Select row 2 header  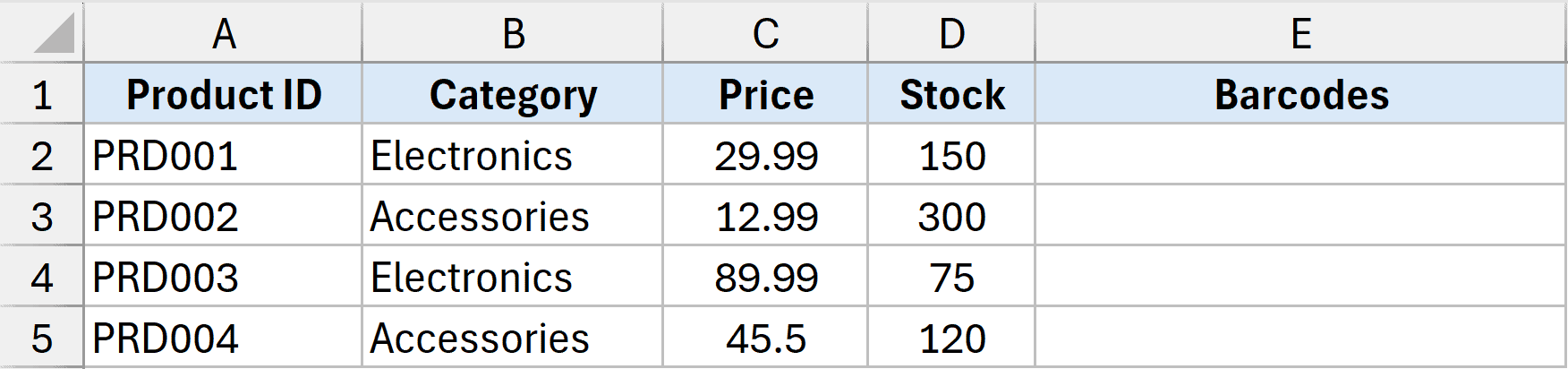(42, 156)
